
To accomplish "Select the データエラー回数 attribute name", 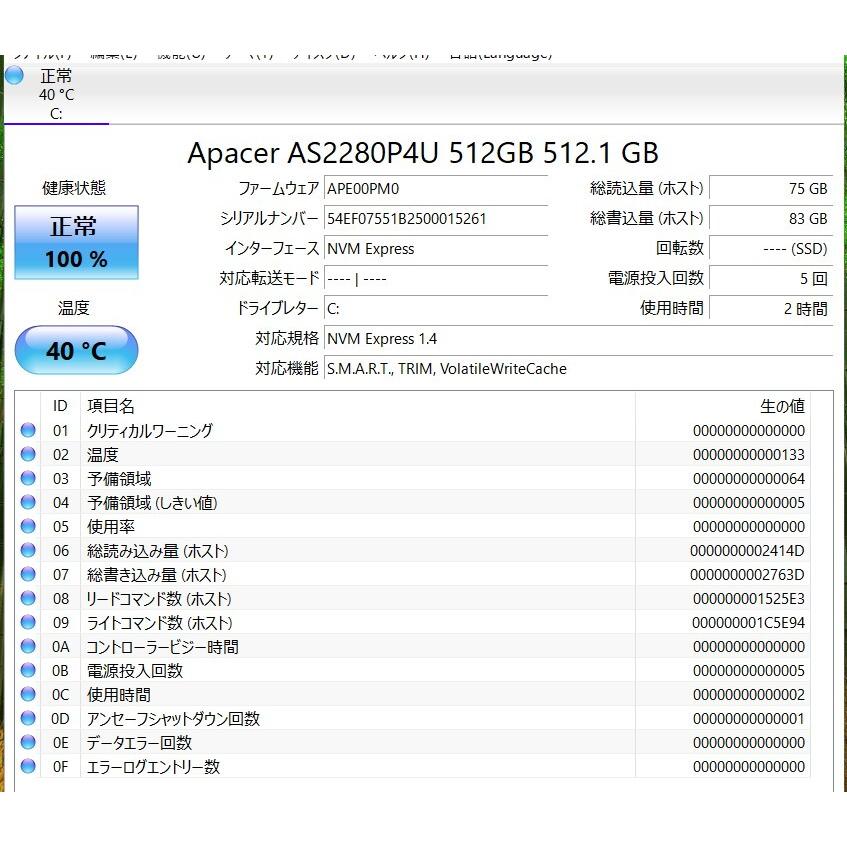I will click(139, 743).
